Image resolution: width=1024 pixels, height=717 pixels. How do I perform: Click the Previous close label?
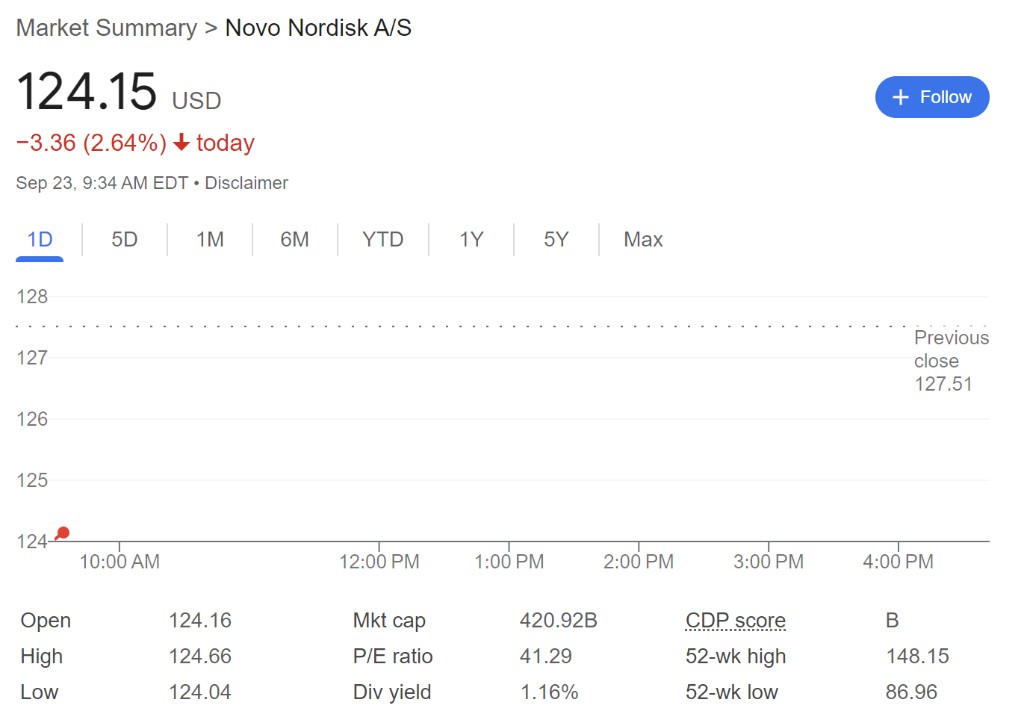950,350
